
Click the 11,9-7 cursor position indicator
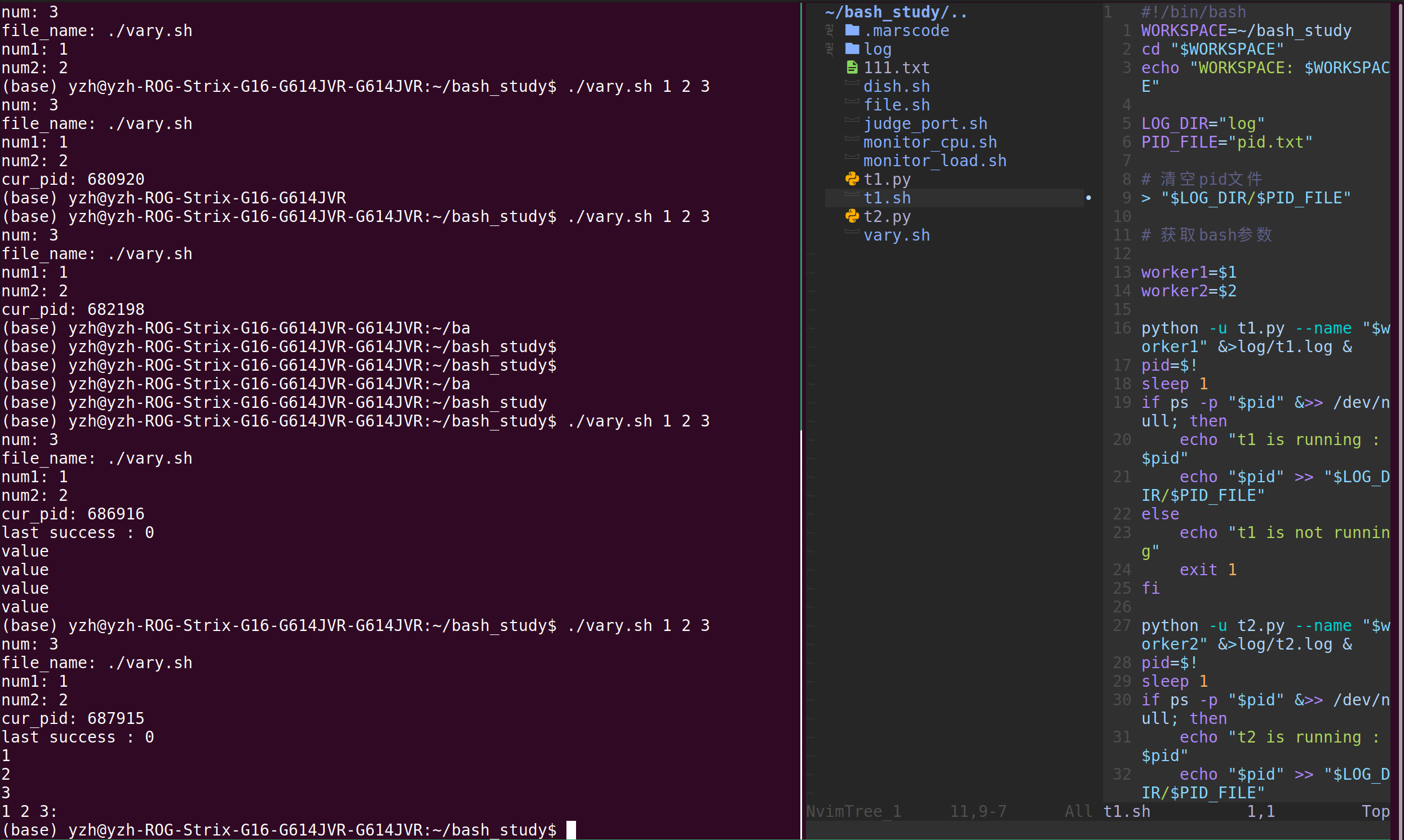978,812
